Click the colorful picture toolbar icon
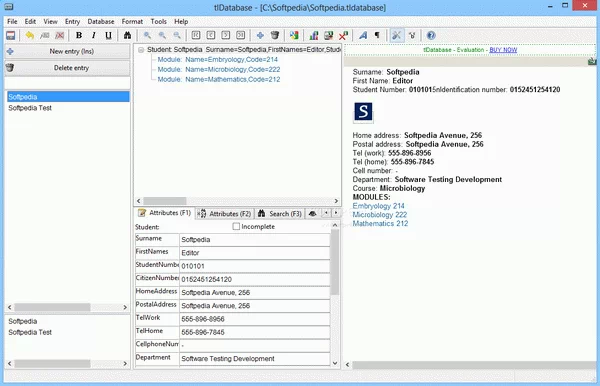 pyautogui.click(x=294, y=36)
